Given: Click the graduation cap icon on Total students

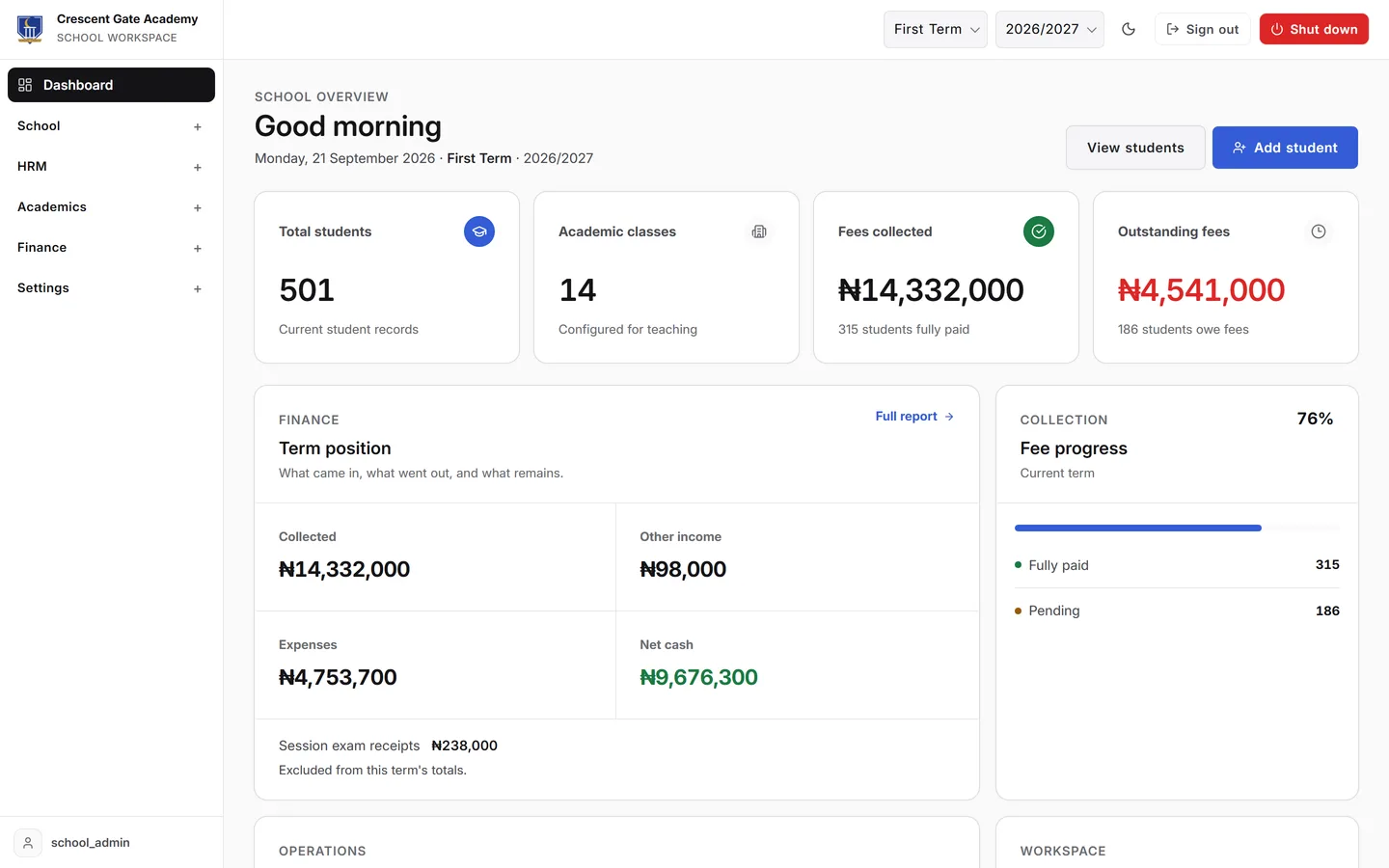Looking at the screenshot, I should point(479,231).
